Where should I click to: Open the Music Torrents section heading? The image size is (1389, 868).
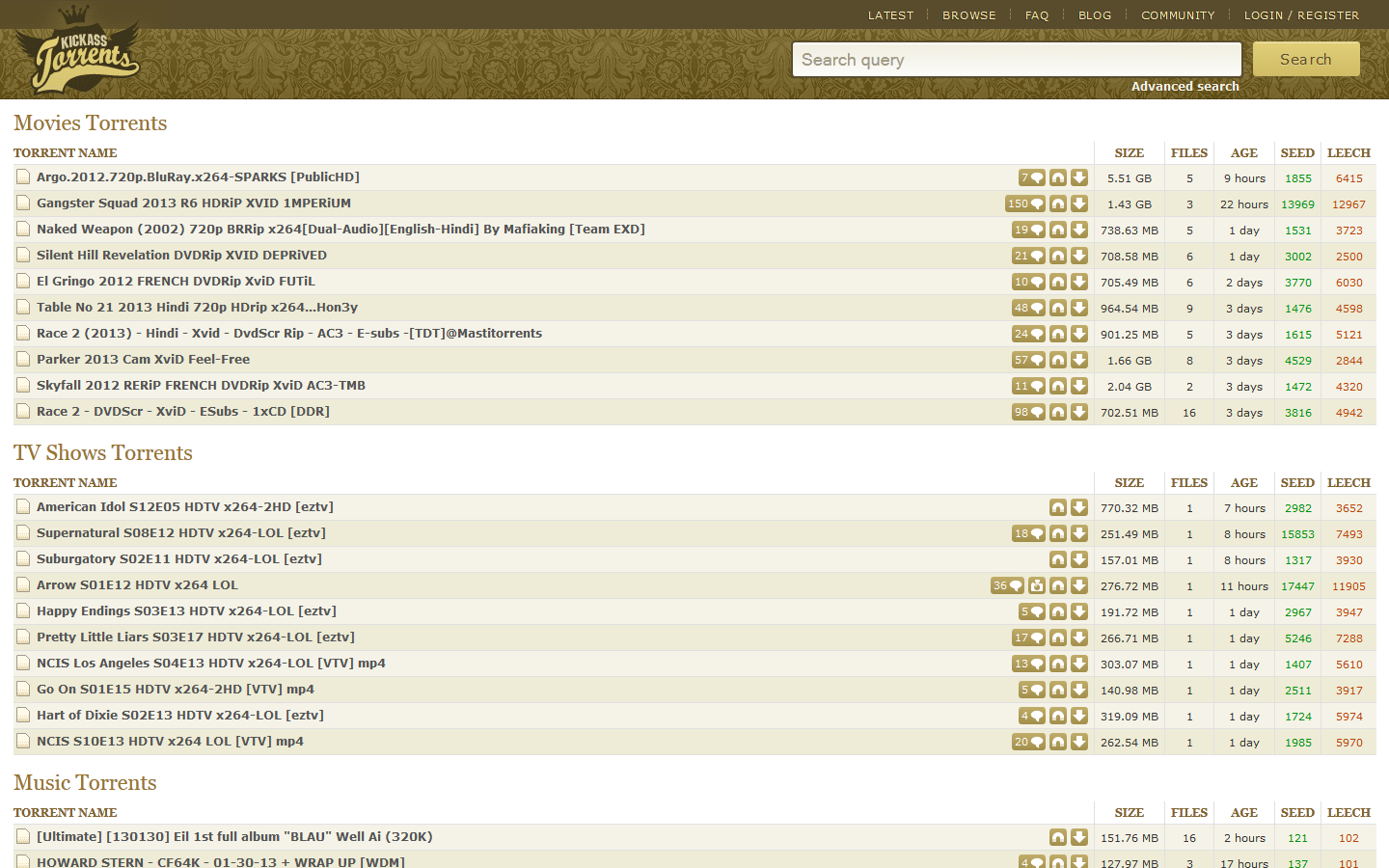click(x=85, y=782)
